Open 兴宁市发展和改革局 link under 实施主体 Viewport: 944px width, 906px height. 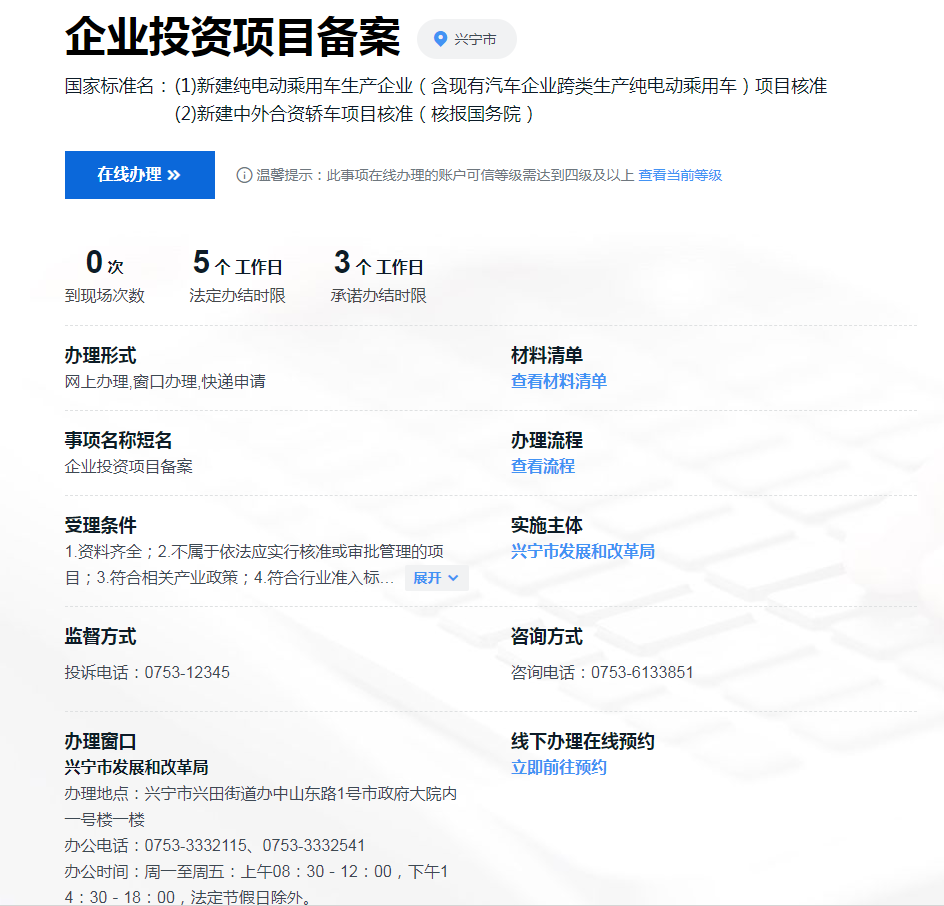click(582, 551)
